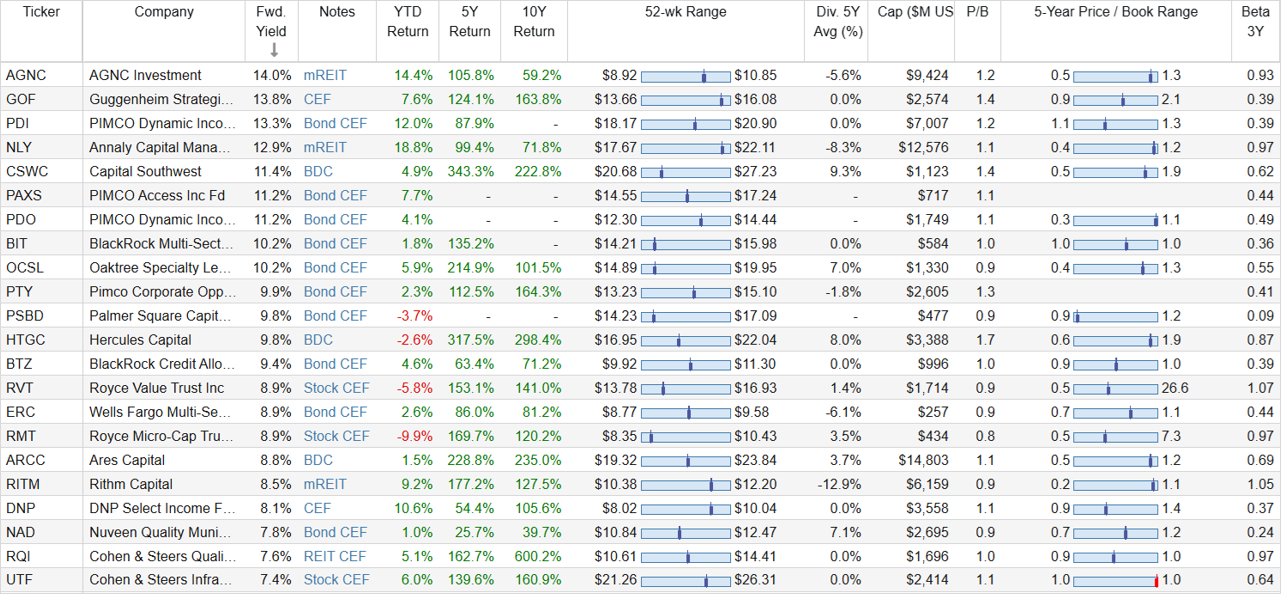Click the 1.07 beta value
The width and height of the screenshot is (1281, 594).
click(1261, 388)
